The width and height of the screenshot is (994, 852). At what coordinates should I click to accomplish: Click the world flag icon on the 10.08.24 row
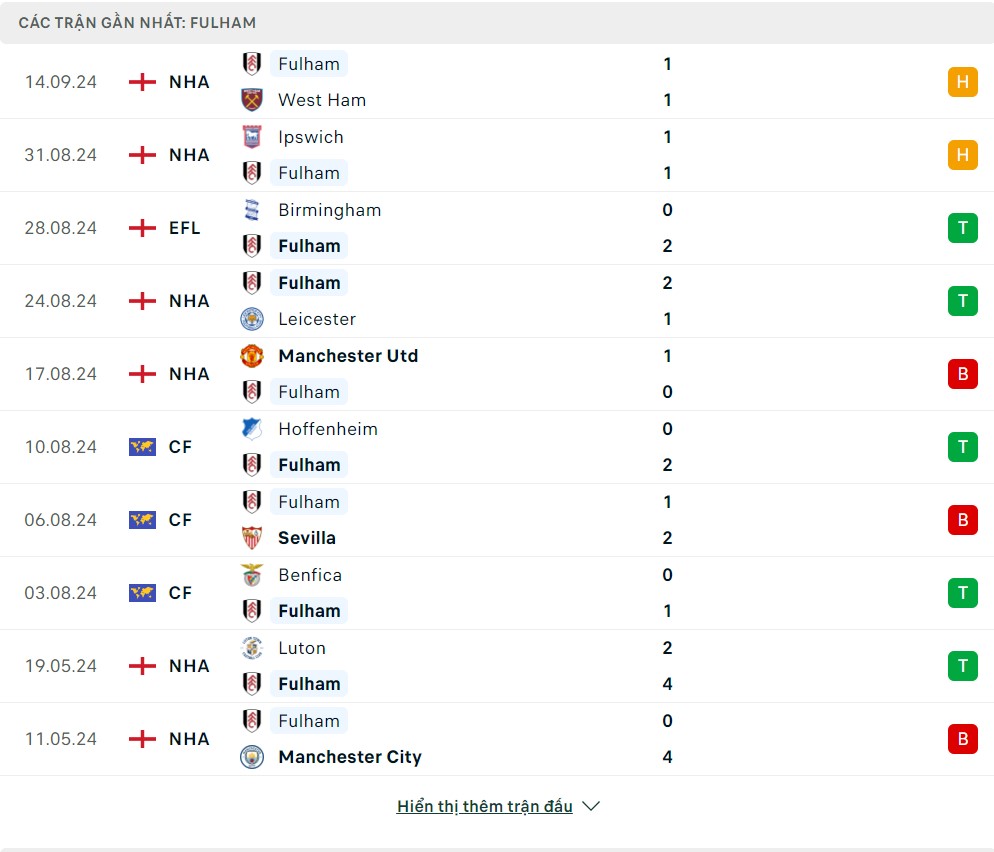coord(143,447)
